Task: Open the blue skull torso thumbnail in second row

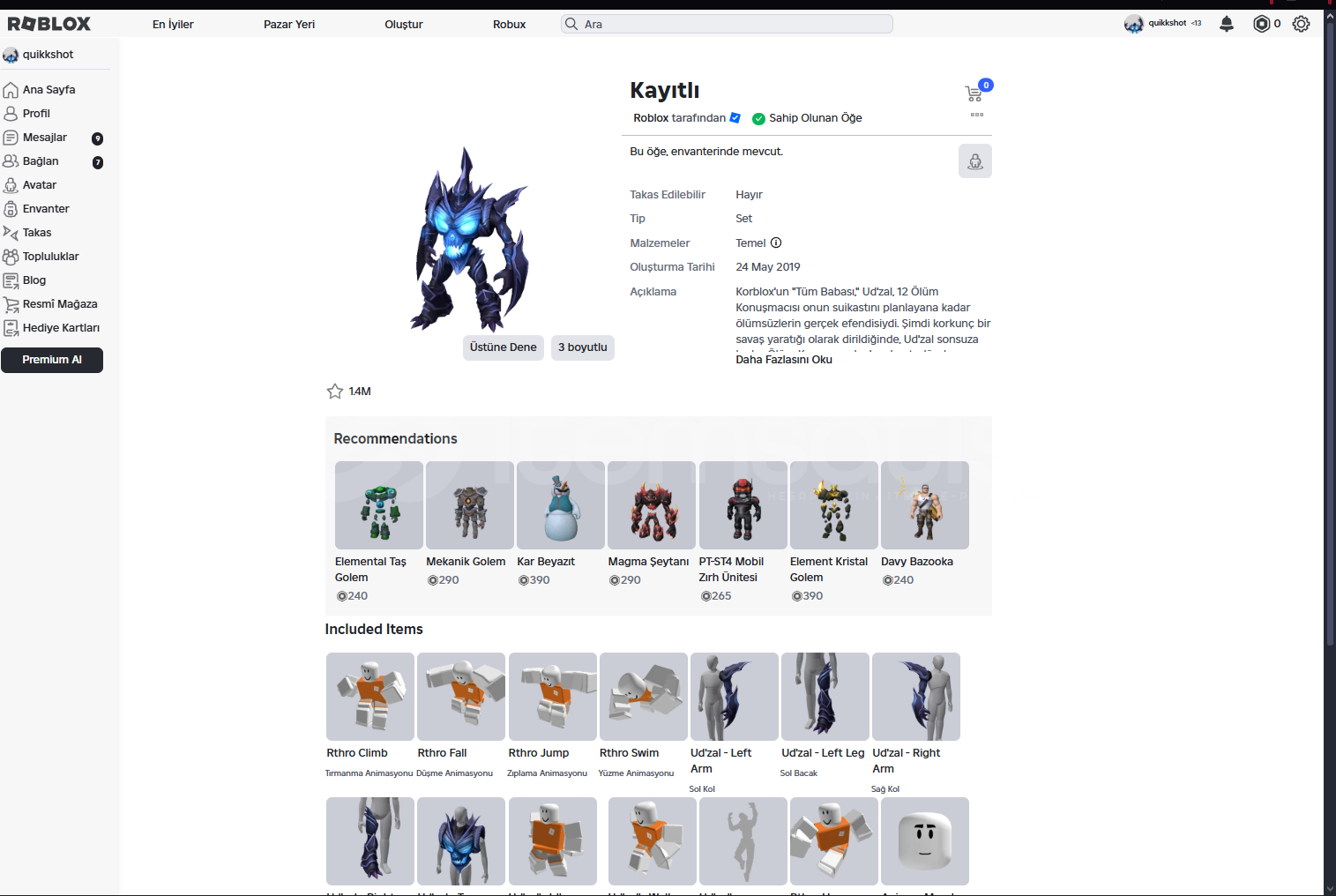Action: pyautogui.click(x=461, y=841)
